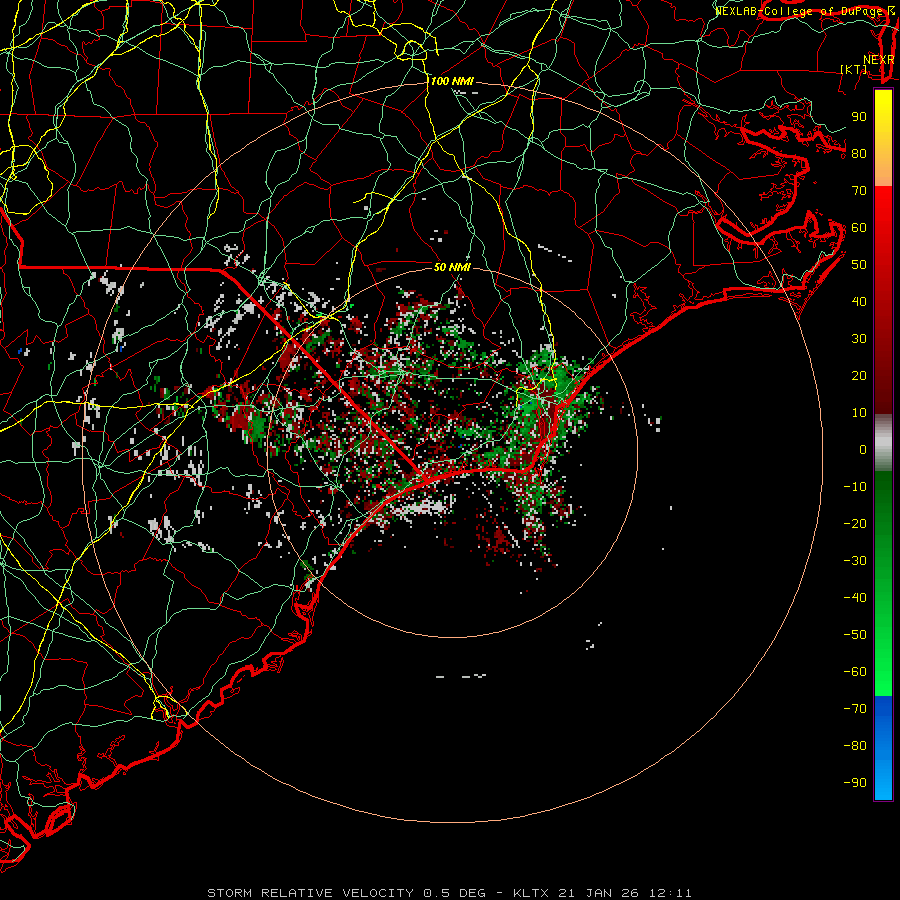Select the -80 value on the velocity scale
This screenshot has width=900, height=900.
(x=855, y=746)
